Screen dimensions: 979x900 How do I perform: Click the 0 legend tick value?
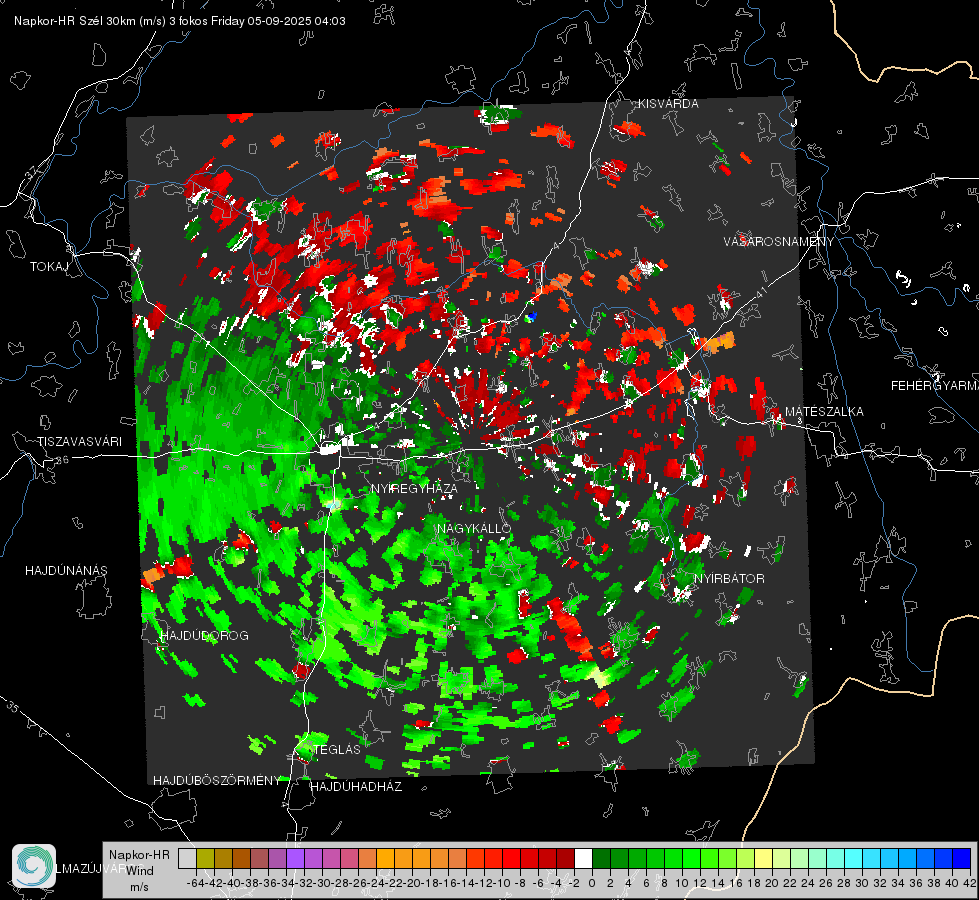593,883
